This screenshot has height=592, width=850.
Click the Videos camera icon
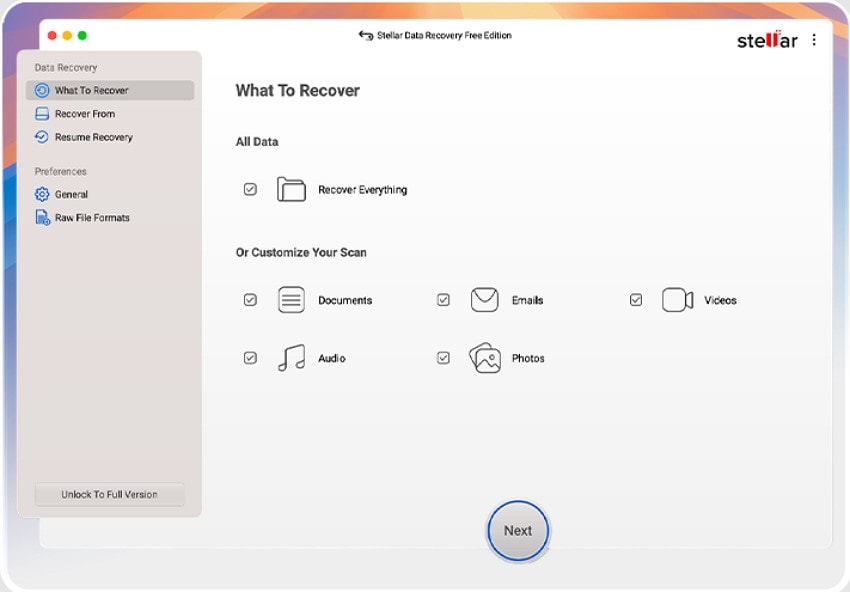pyautogui.click(x=678, y=300)
